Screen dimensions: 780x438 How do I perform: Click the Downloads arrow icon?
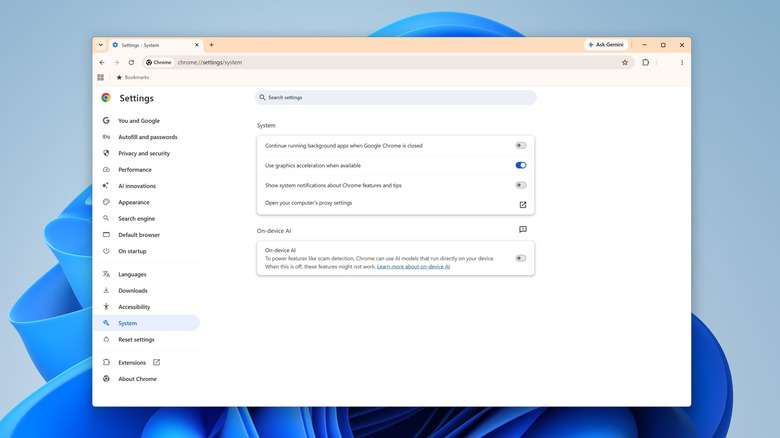click(106, 290)
